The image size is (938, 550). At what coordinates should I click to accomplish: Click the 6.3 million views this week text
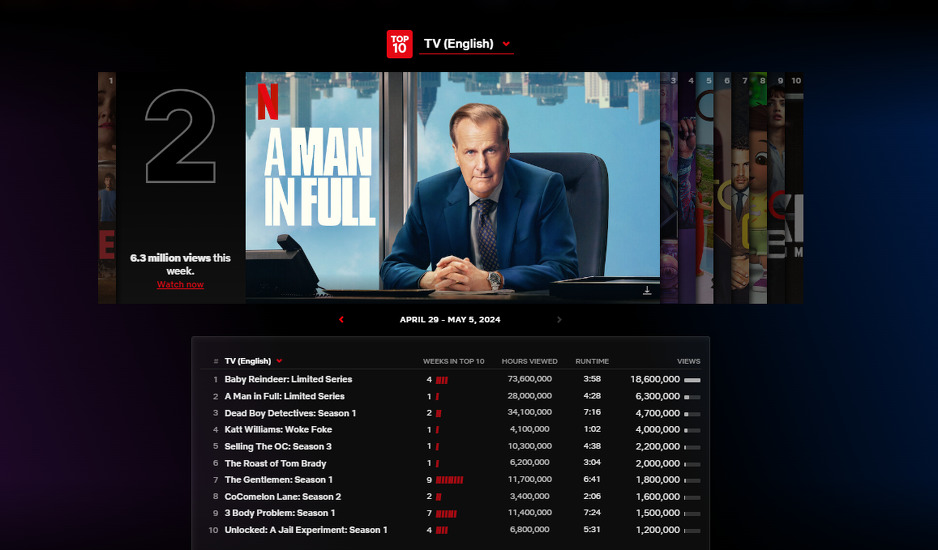coord(180,264)
